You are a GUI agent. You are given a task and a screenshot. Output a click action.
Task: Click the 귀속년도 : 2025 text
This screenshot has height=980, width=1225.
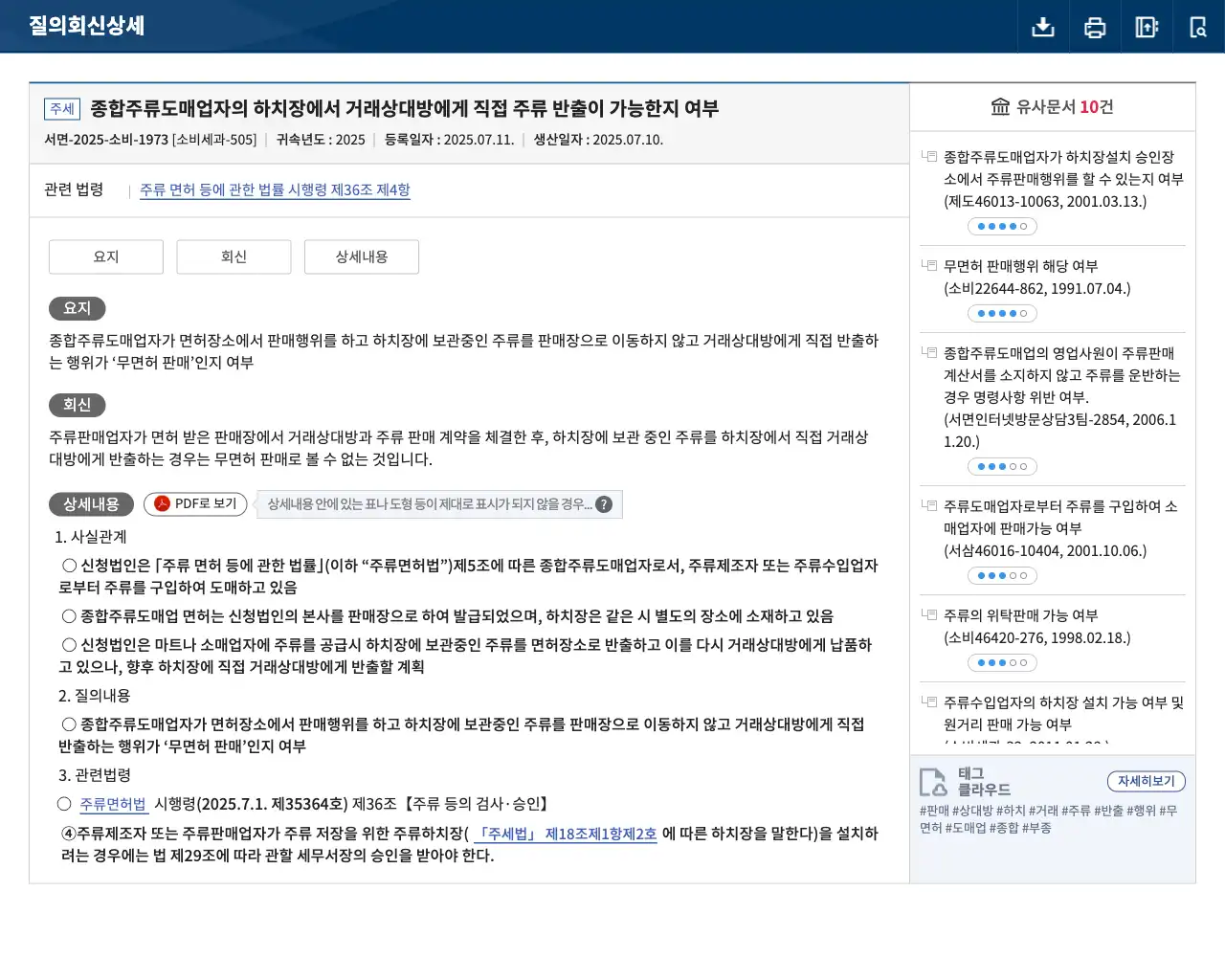click(321, 140)
